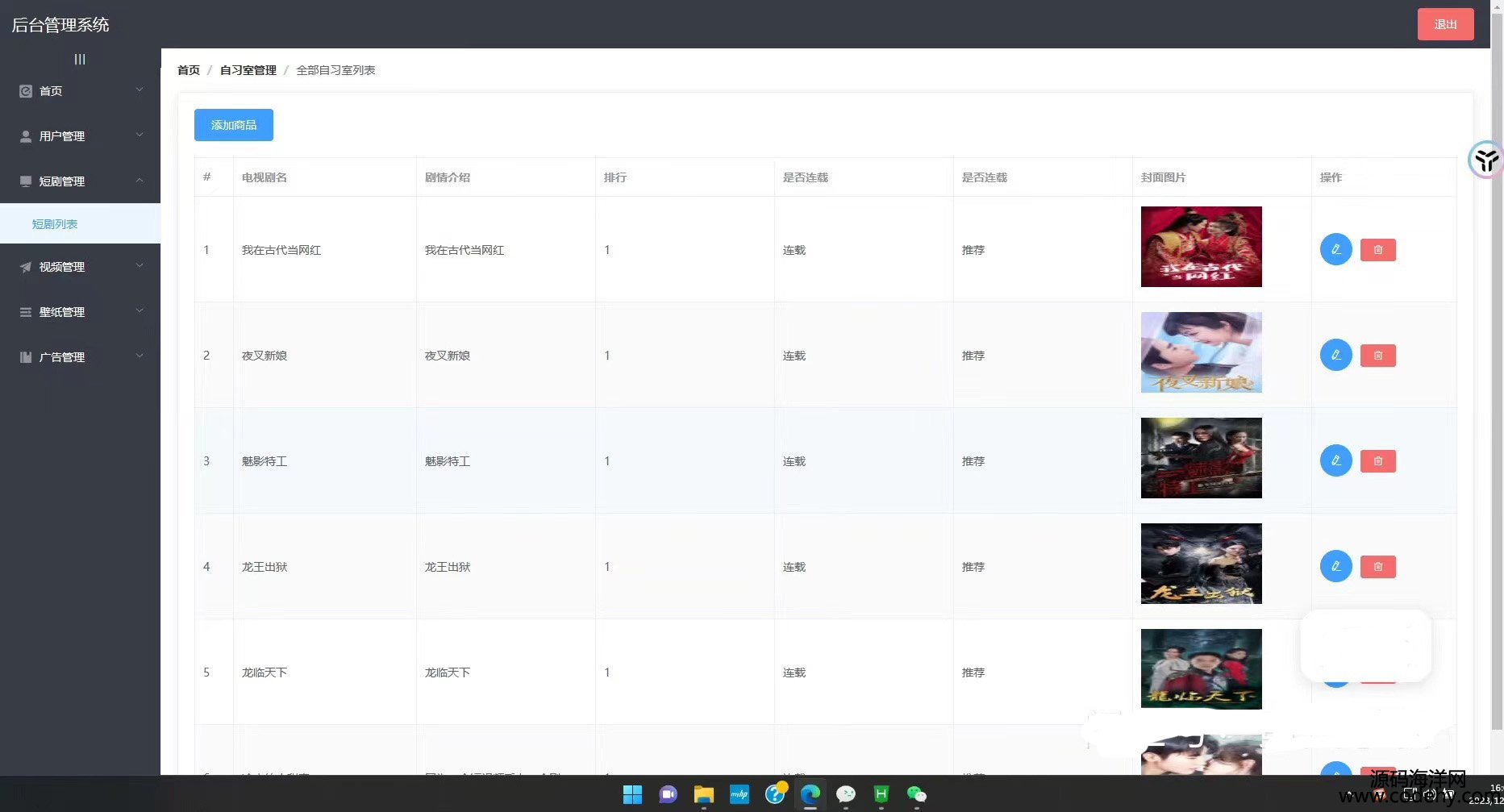Collapse the 短剧管理 menu chevron
This screenshot has height=812, width=1504.
click(140, 180)
